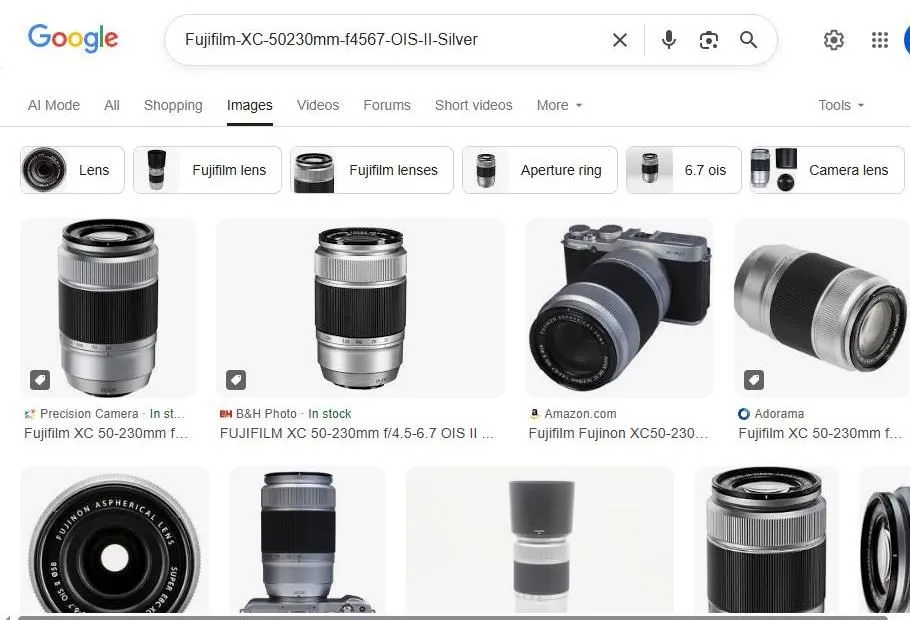
Task: Switch to the AI Mode tab
Action: coord(54,105)
